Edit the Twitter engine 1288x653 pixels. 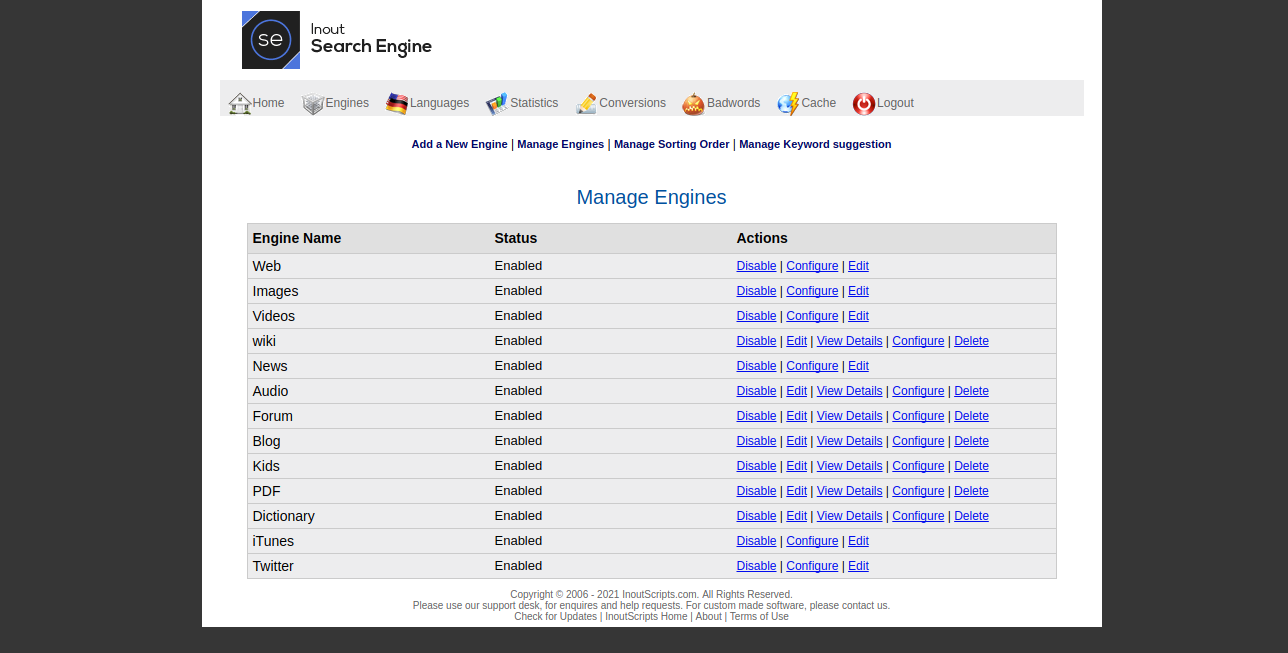[858, 566]
